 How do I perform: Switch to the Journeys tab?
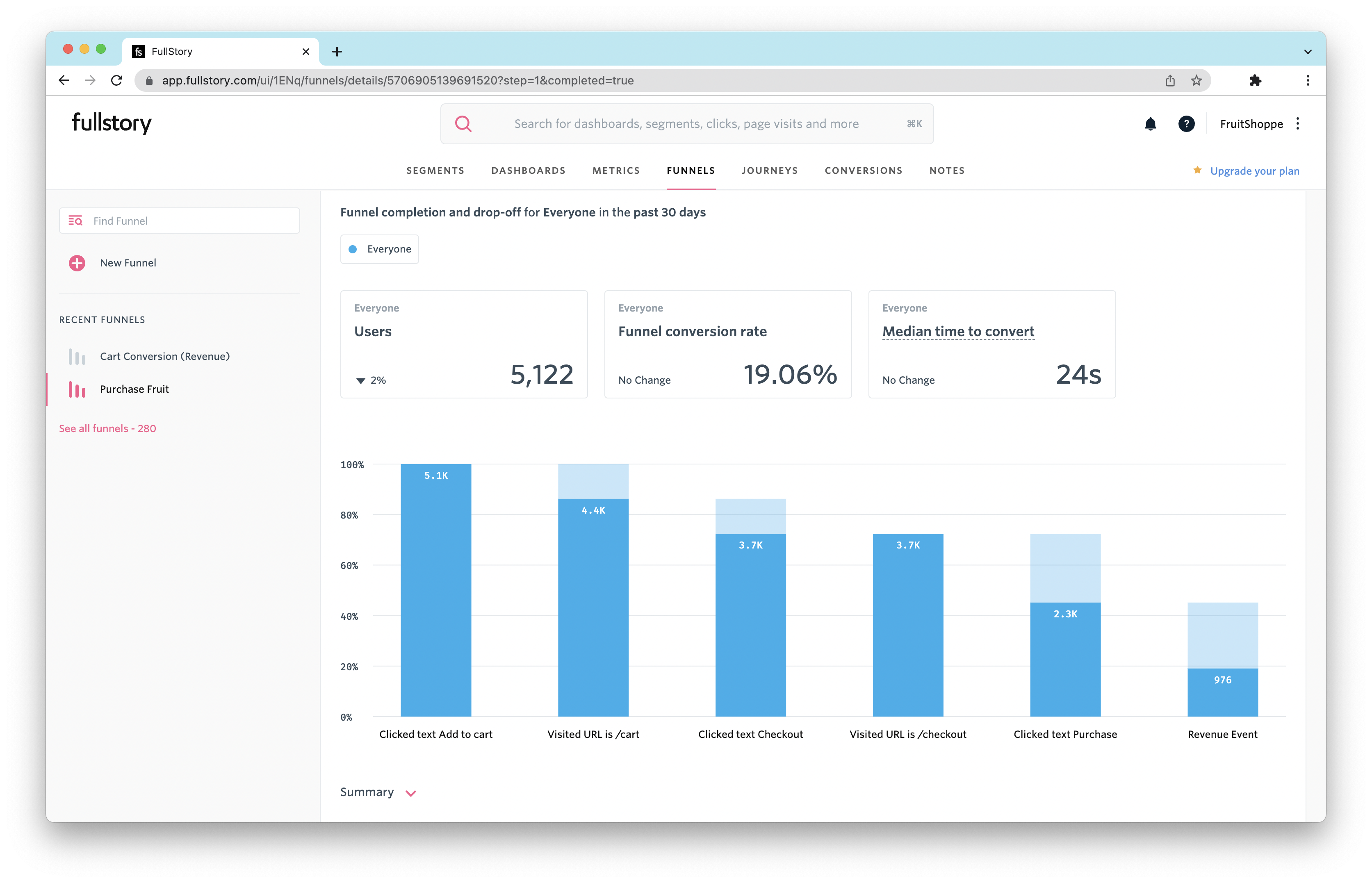click(770, 171)
